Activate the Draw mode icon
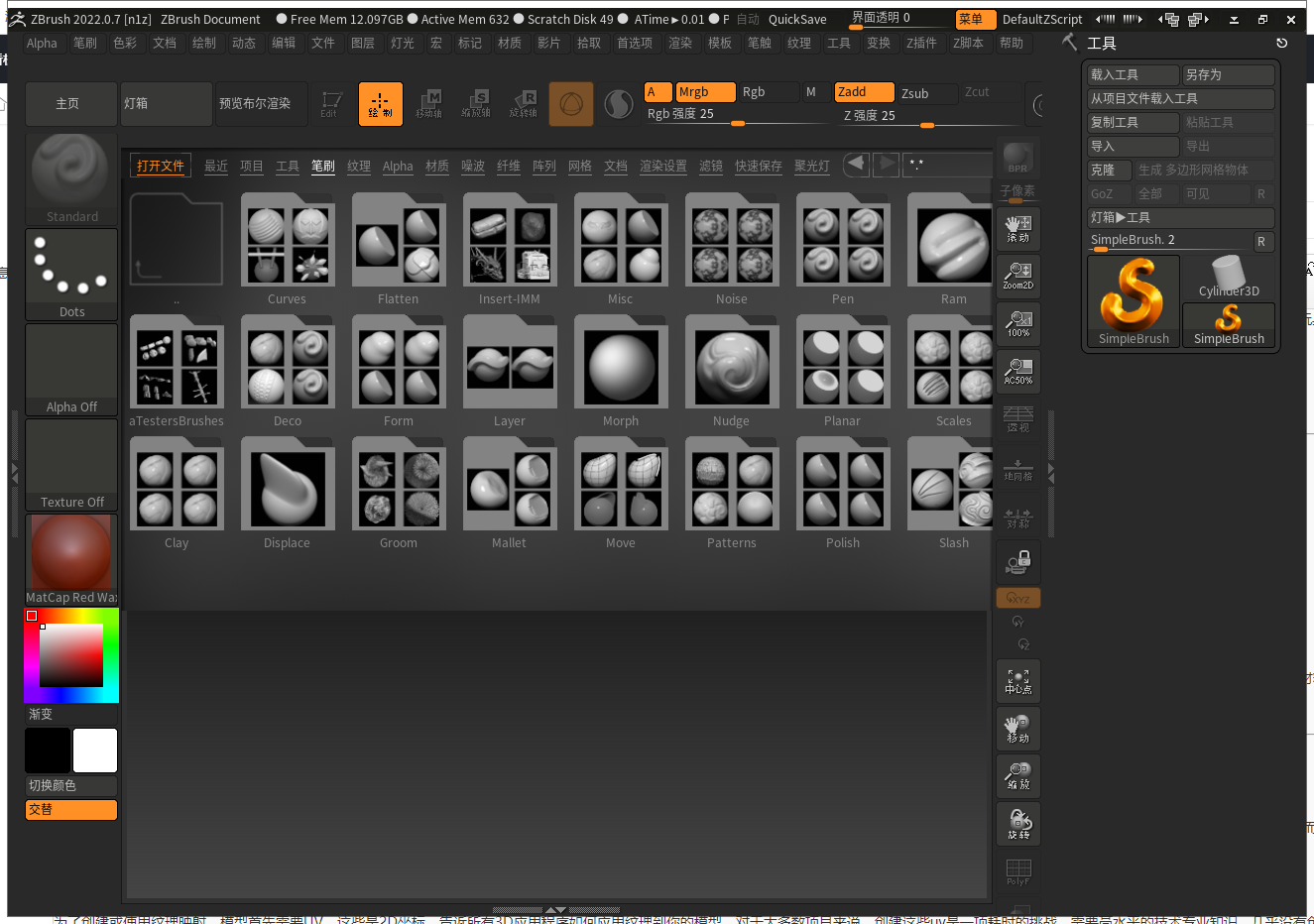Viewport: 1314px width, 924px height. tap(380, 104)
